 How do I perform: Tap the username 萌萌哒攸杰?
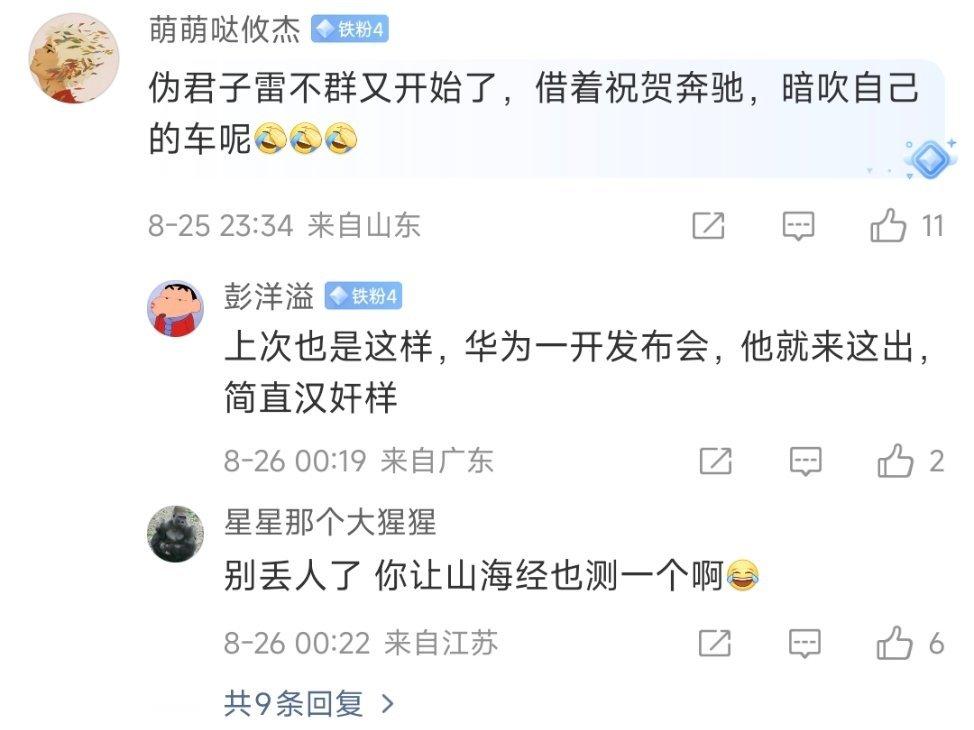(224, 29)
